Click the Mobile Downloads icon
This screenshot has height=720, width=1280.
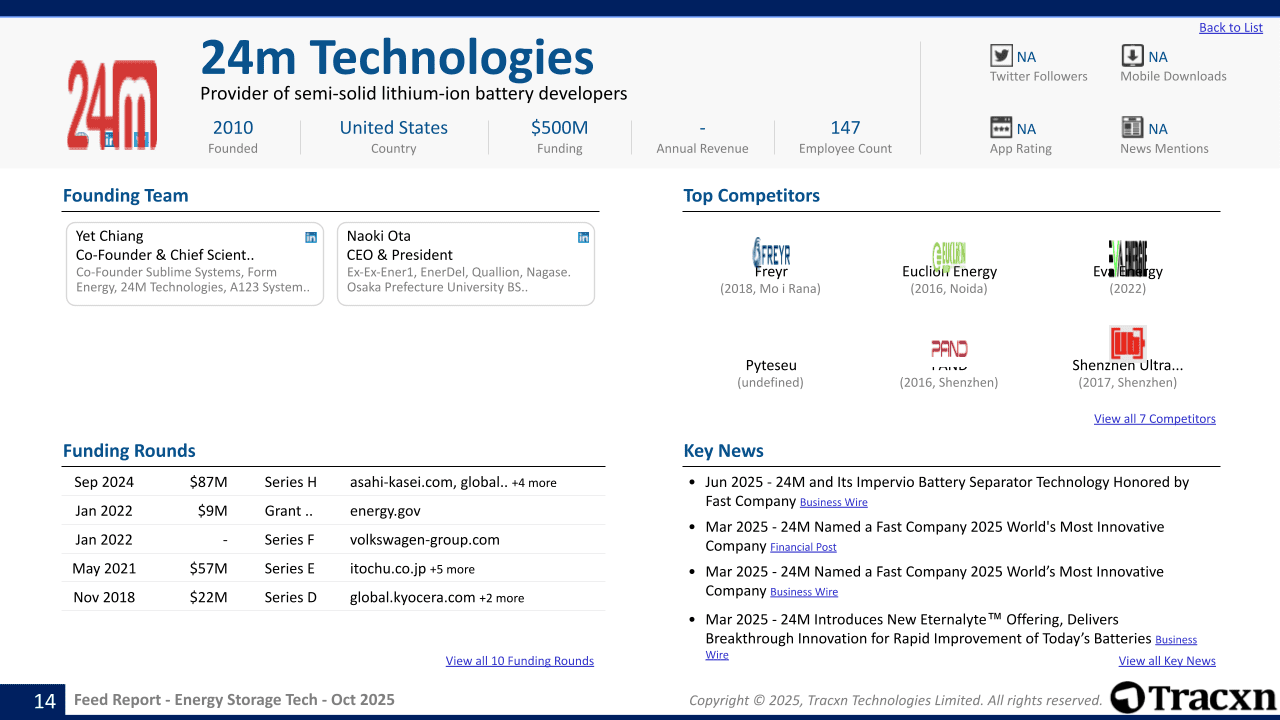[x=1132, y=56]
